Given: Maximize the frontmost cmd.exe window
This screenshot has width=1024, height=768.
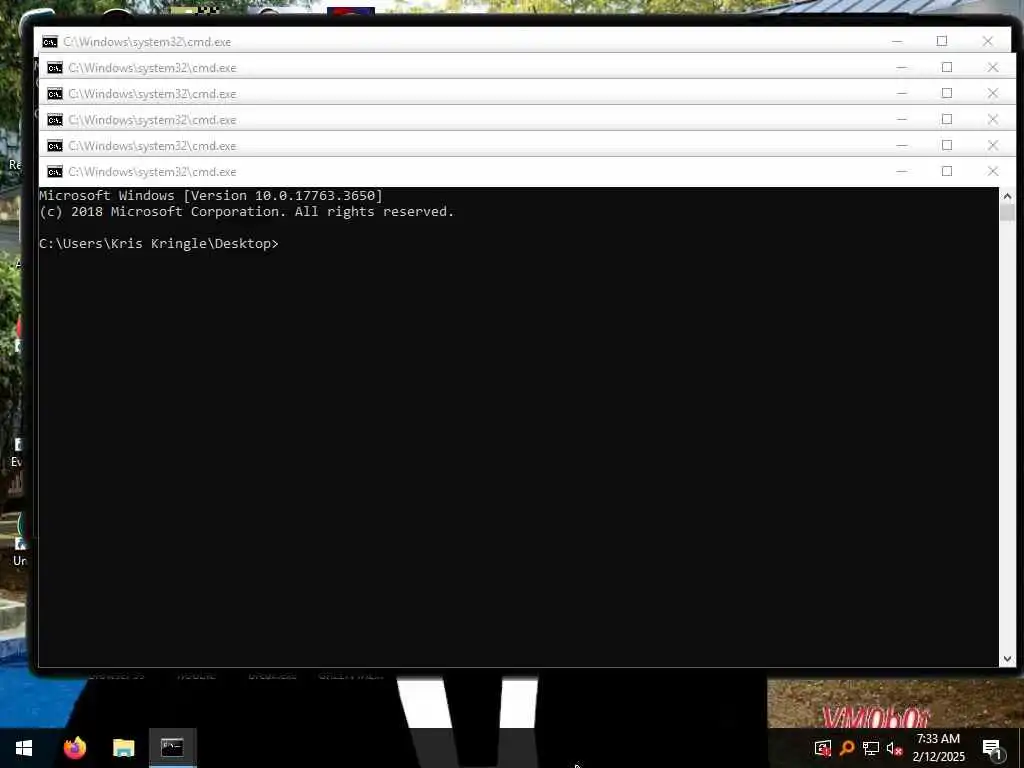Looking at the screenshot, I should click(947, 171).
